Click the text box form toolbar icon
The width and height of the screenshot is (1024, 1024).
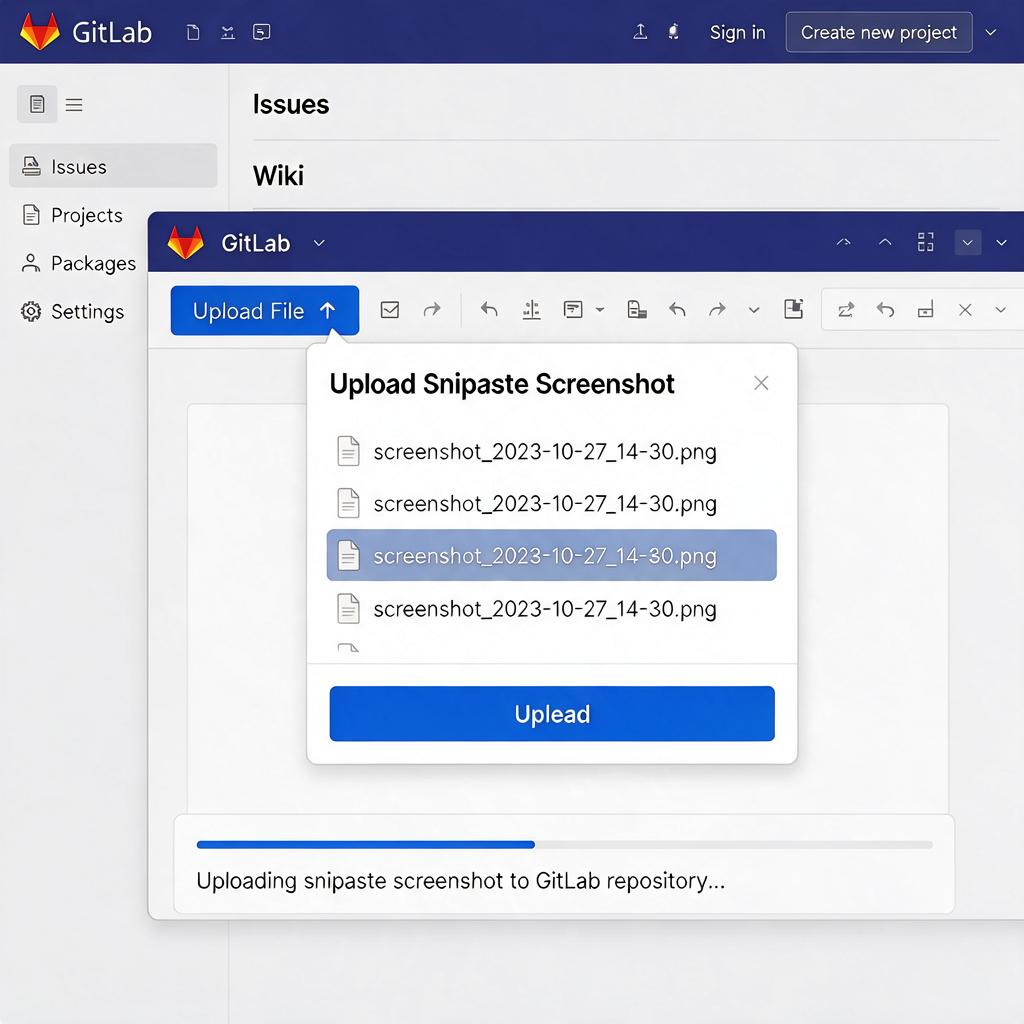point(573,310)
